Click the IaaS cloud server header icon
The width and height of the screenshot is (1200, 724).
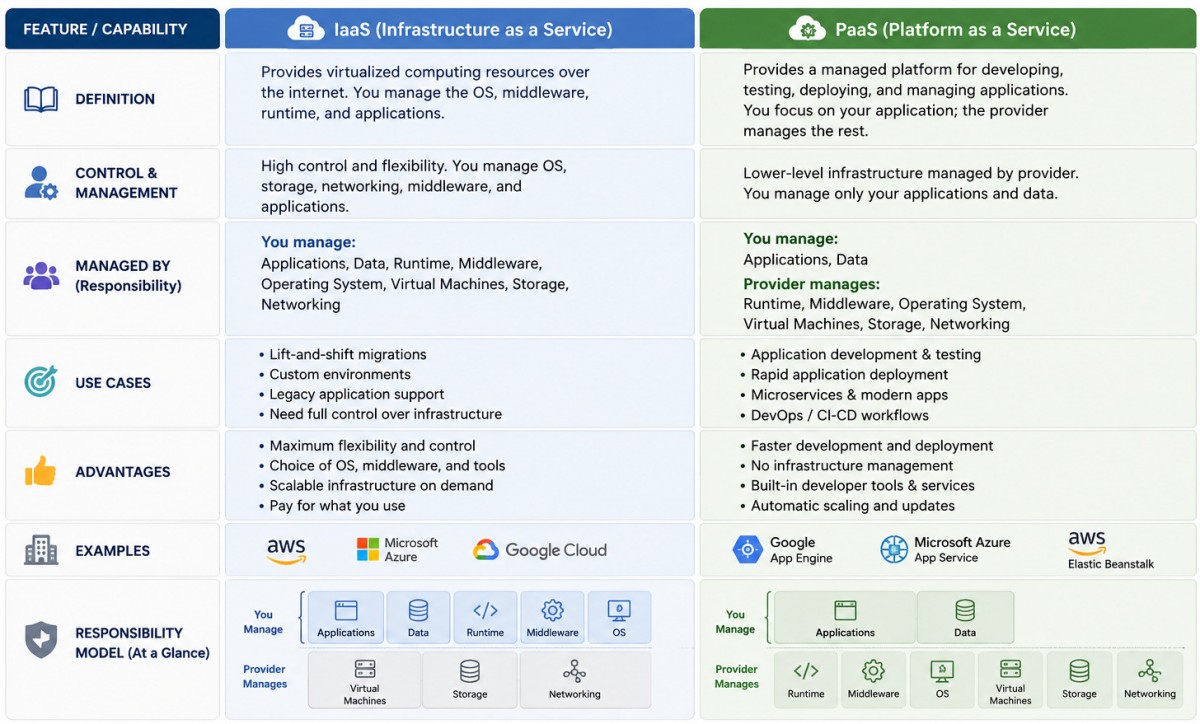click(306, 29)
